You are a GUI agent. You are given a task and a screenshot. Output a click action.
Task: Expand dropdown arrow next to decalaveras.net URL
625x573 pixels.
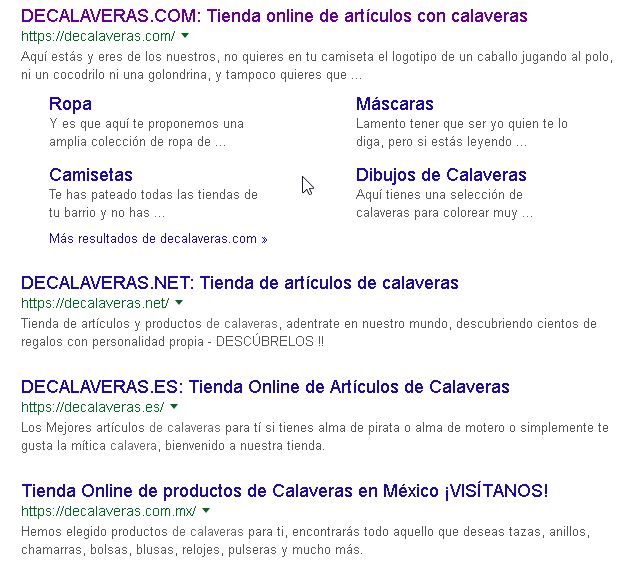click(x=179, y=303)
